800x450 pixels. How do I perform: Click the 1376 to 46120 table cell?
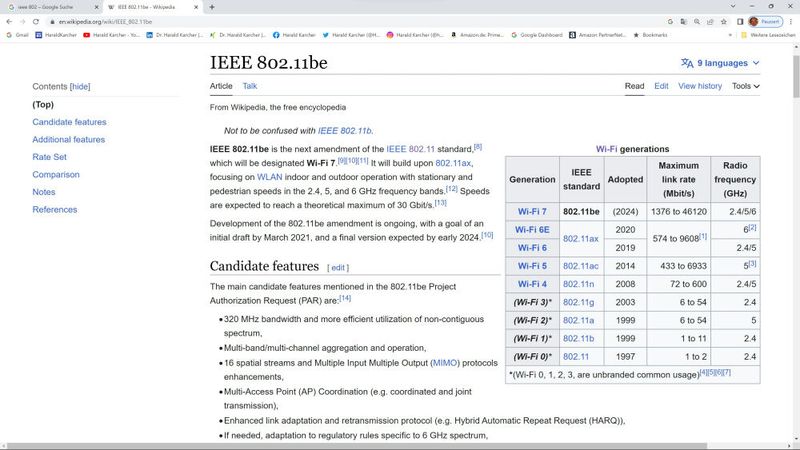(679, 211)
